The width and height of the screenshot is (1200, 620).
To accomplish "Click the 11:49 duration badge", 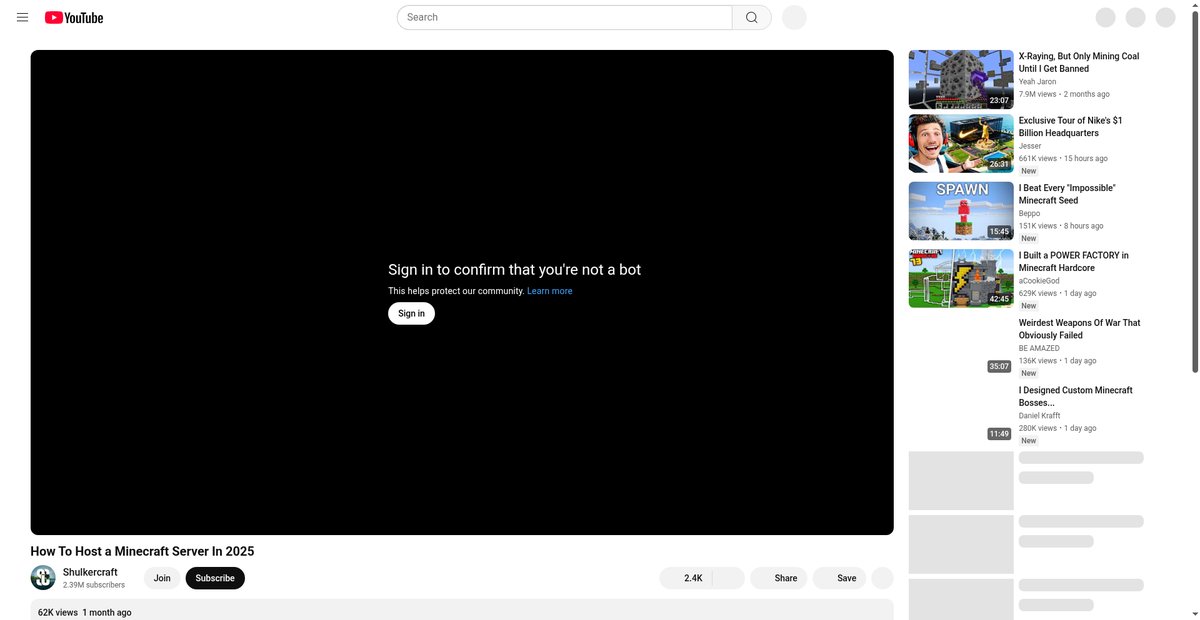I will click(999, 434).
